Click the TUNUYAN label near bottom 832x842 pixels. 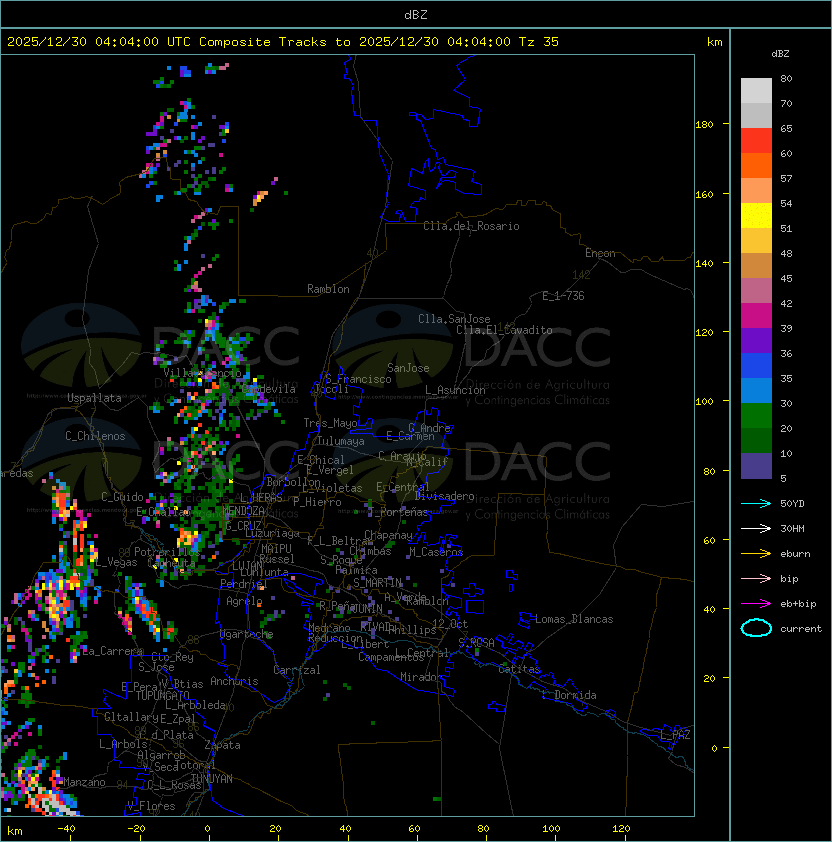pyautogui.click(x=212, y=779)
